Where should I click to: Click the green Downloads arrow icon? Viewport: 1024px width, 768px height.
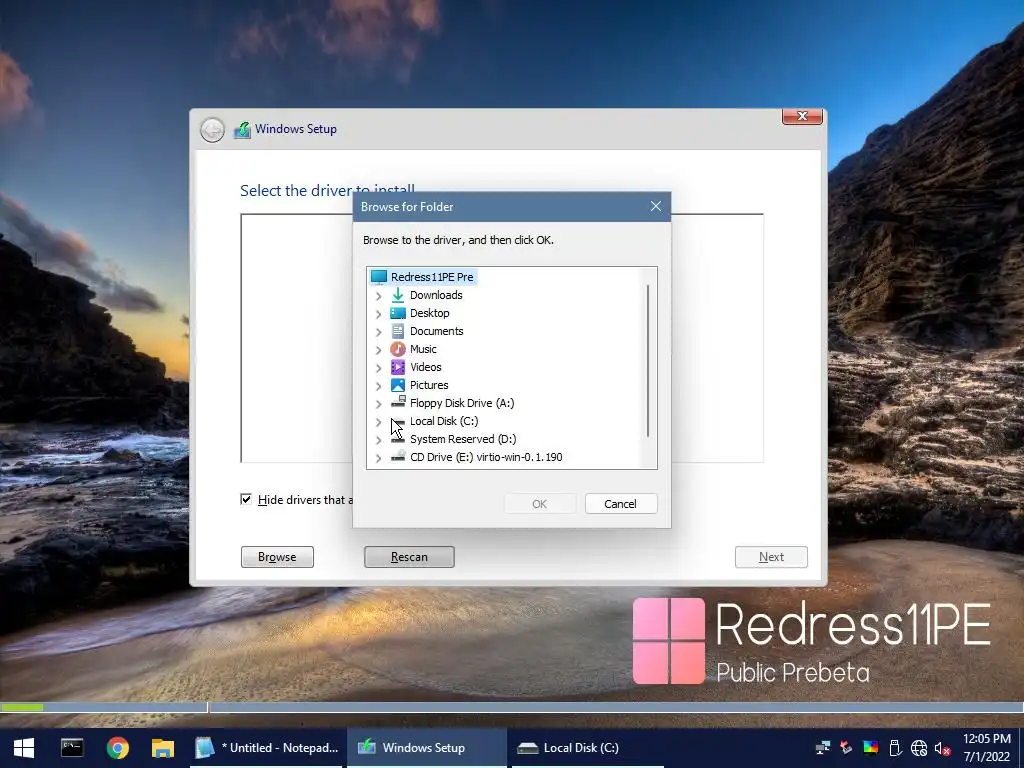pyautogui.click(x=398, y=295)
